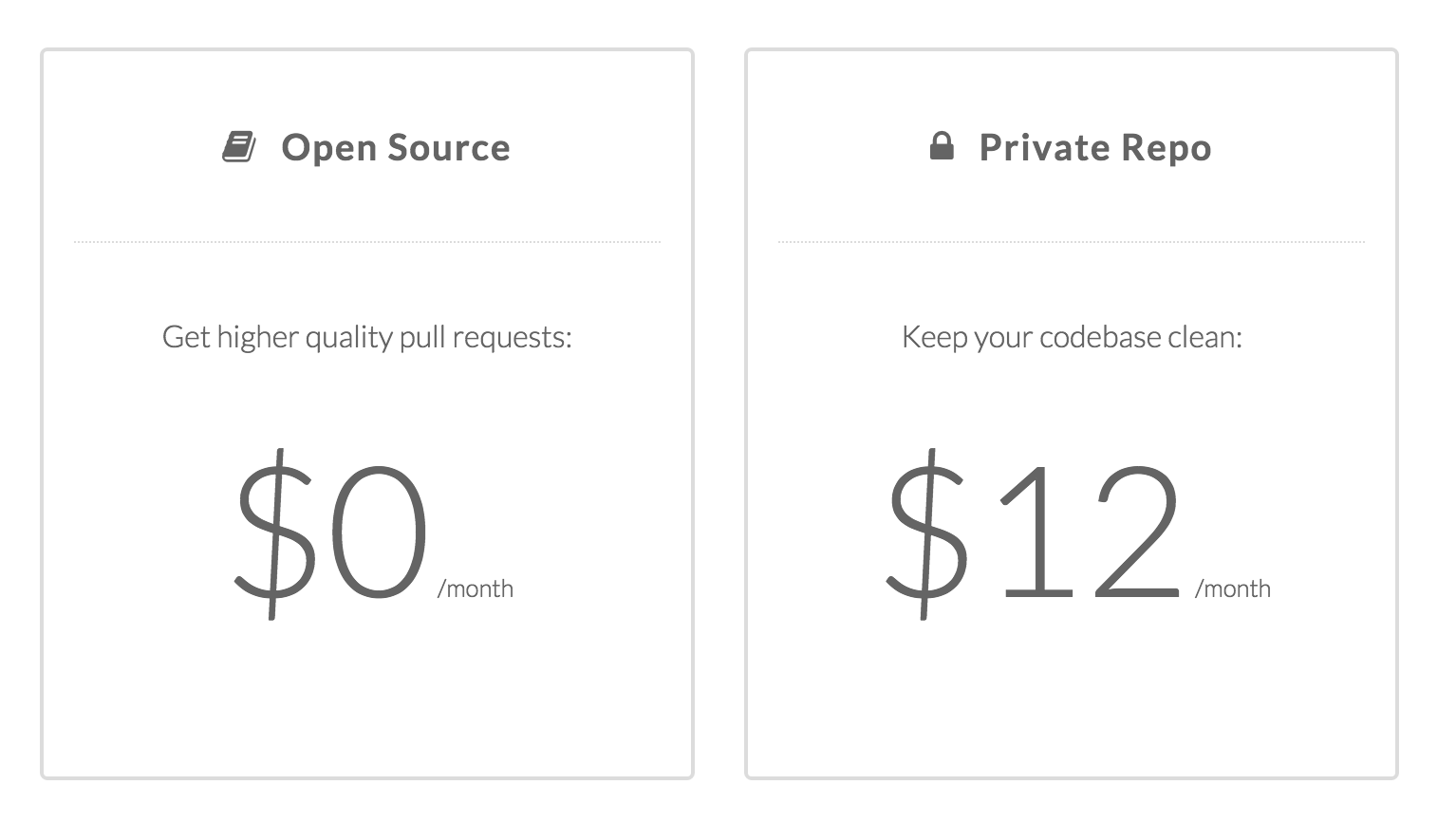This screenshot has width=1456, height=822.
Task: Click the digit 0 in free plan price
Action: pos(379,532)
